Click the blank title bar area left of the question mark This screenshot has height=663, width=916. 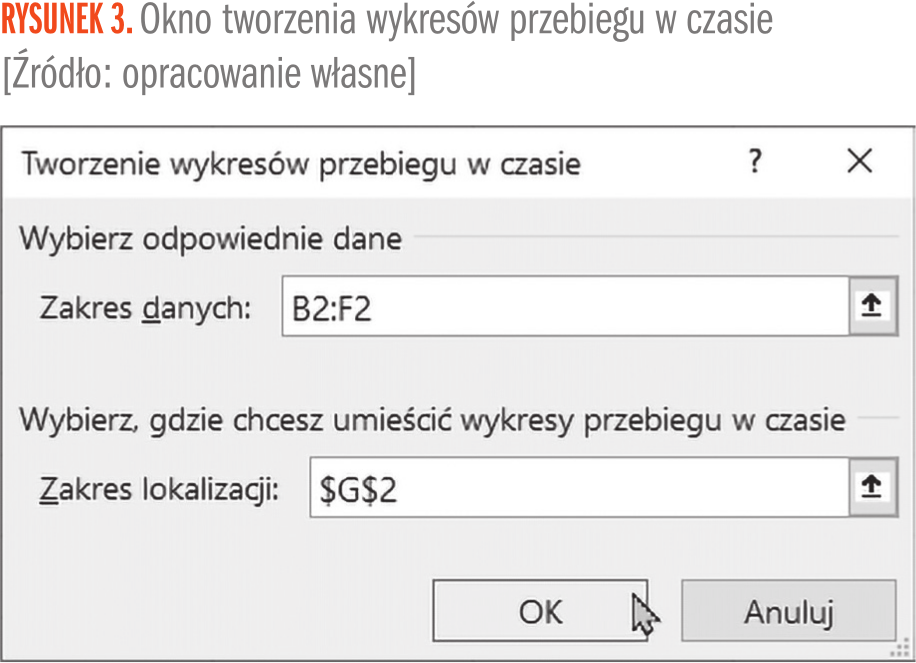[x=660, y=162]
